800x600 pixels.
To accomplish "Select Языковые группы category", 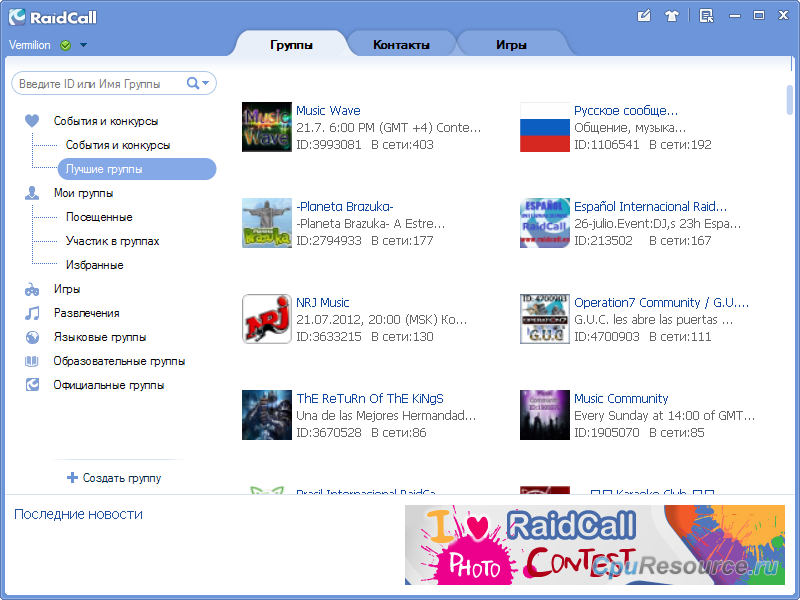I will coord(100,337).
